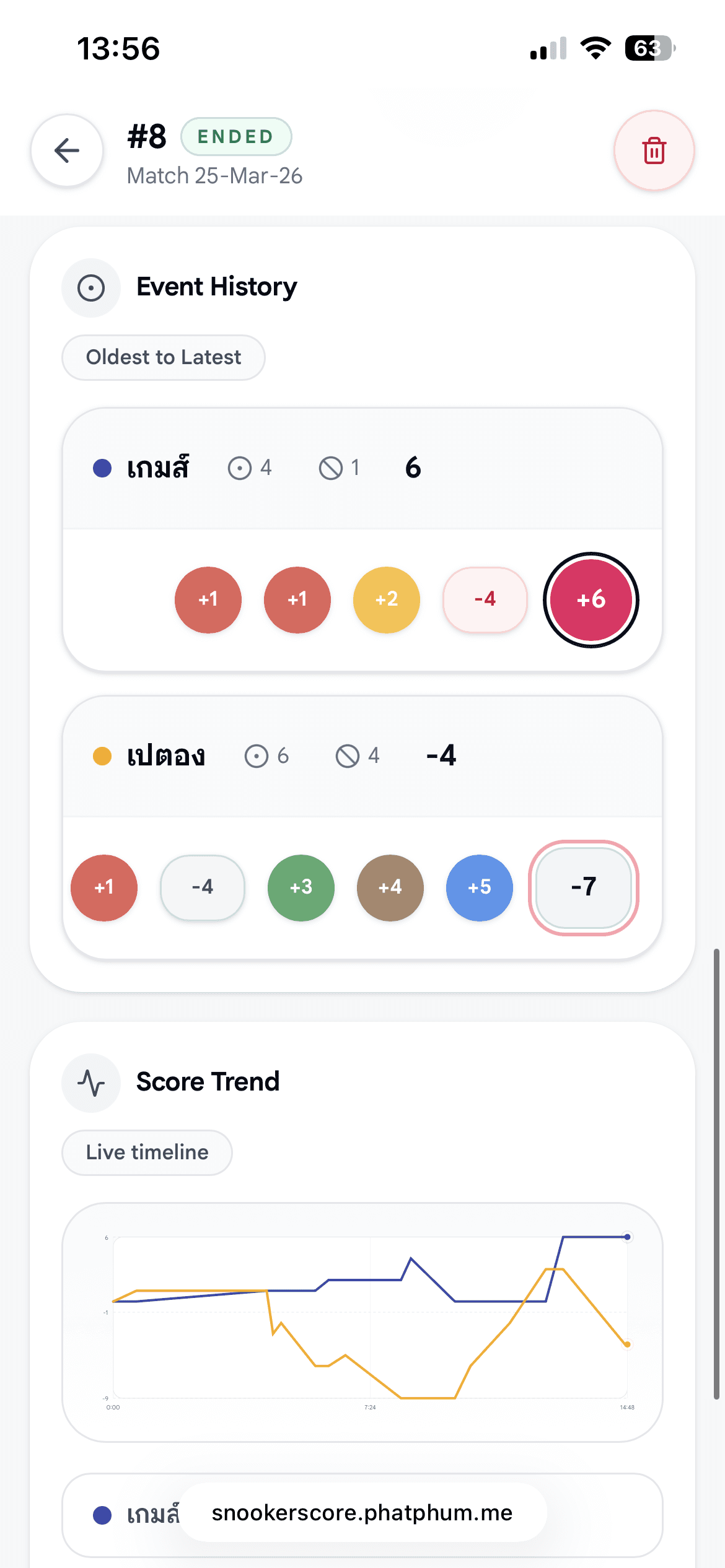Delete match with the trash icon
Image resolution: width=725 pixels, height=1568 pixels.
[654, 150]
